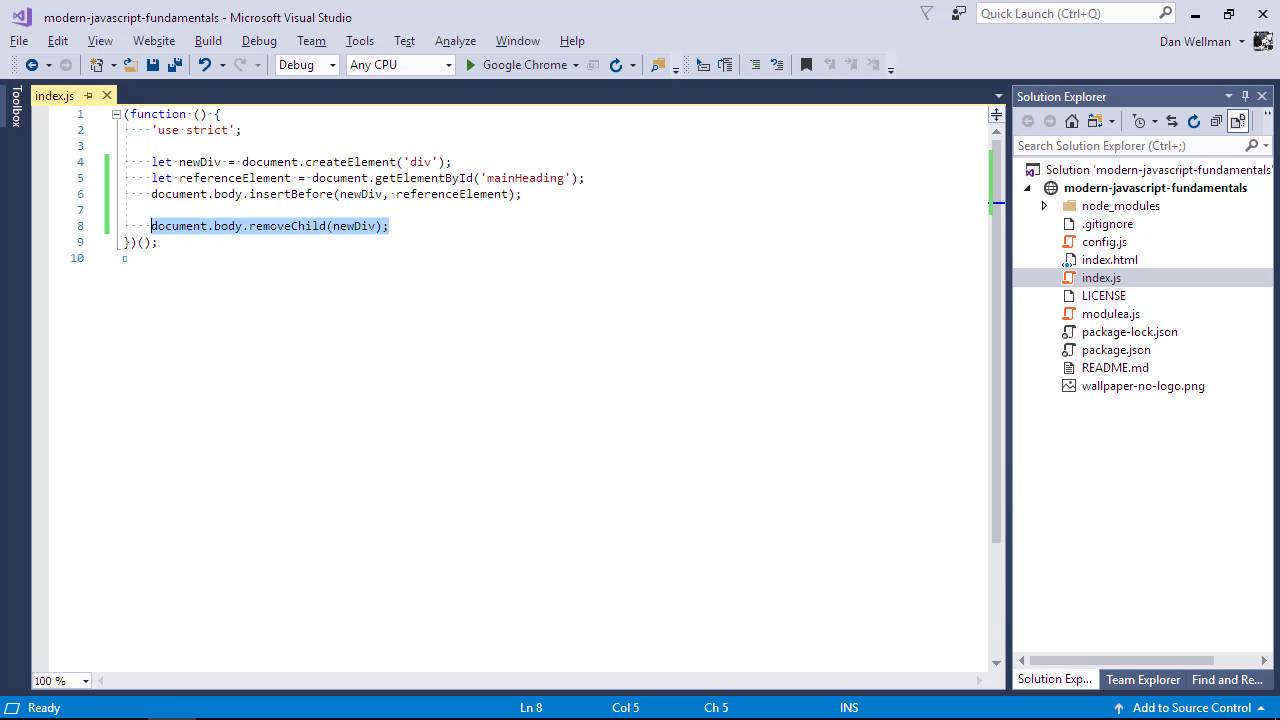Image resolution: width=1280 pixels, height=720 pixels.
Task: Open the Edit menu
Action: [x=58, y=41]
